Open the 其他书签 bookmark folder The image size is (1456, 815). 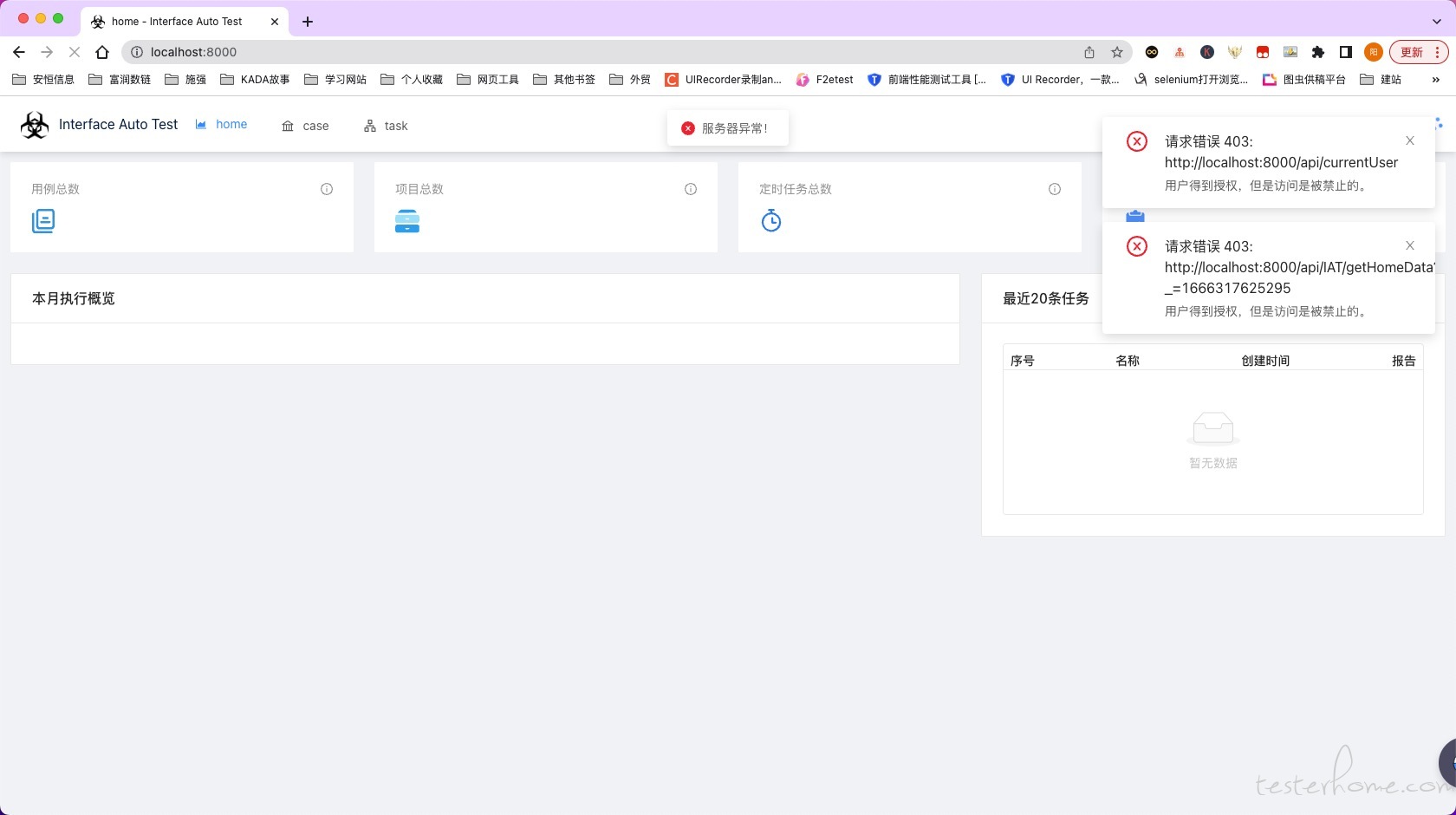[x=564, y=80]
